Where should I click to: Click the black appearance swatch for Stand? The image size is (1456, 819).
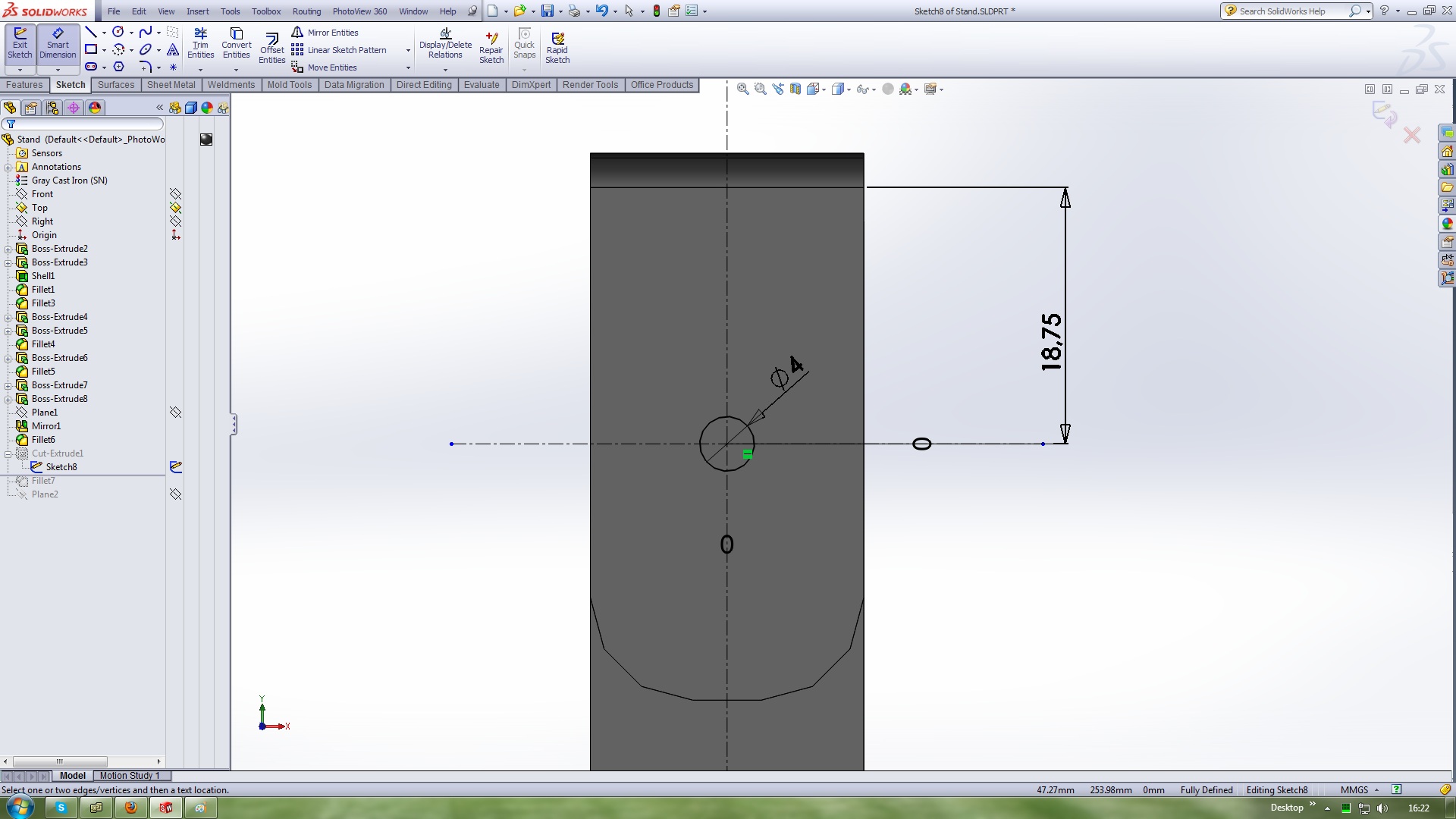pyautogui.click(x=206, y=140)
